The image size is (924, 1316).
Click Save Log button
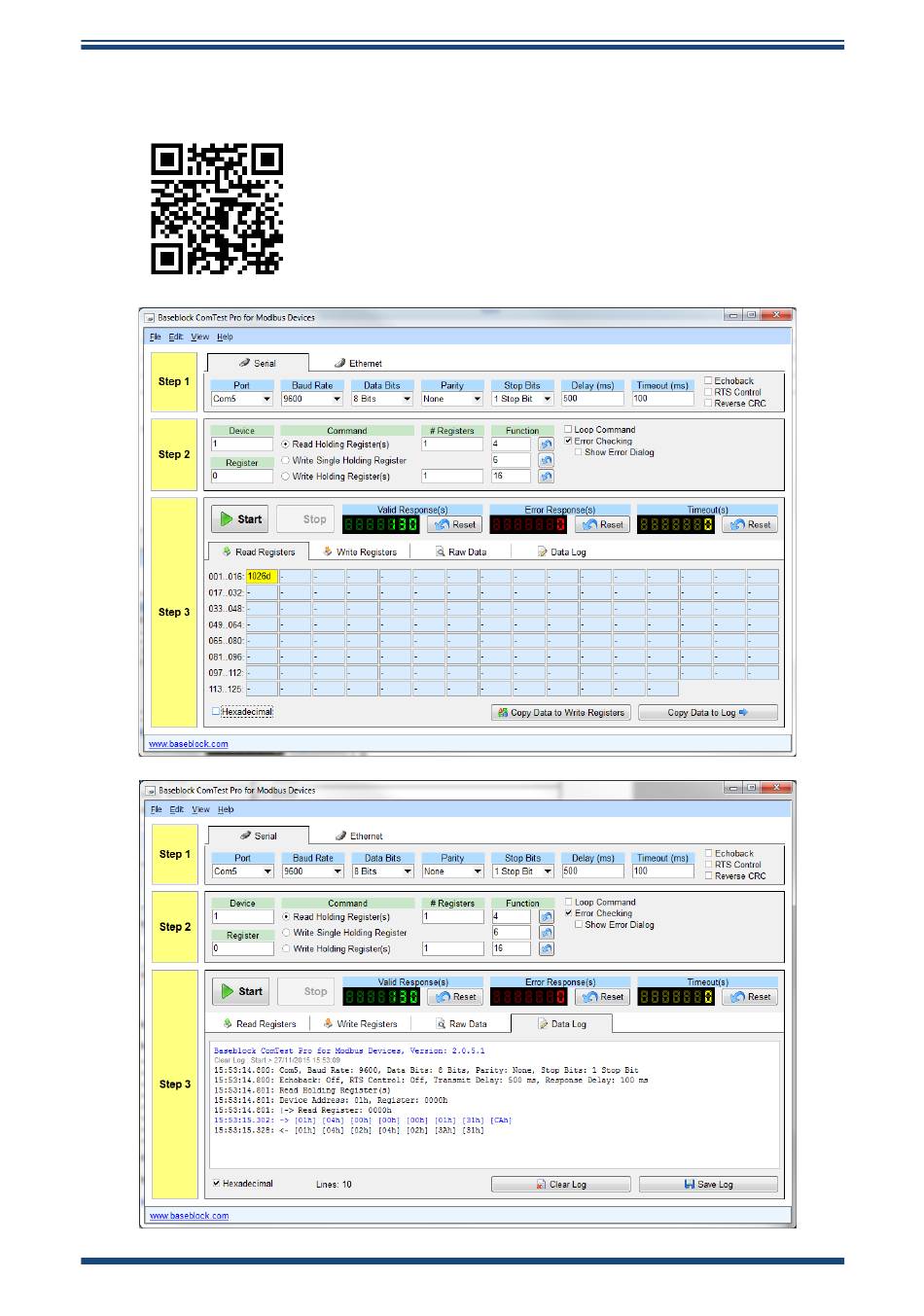tap(708, 1185)
